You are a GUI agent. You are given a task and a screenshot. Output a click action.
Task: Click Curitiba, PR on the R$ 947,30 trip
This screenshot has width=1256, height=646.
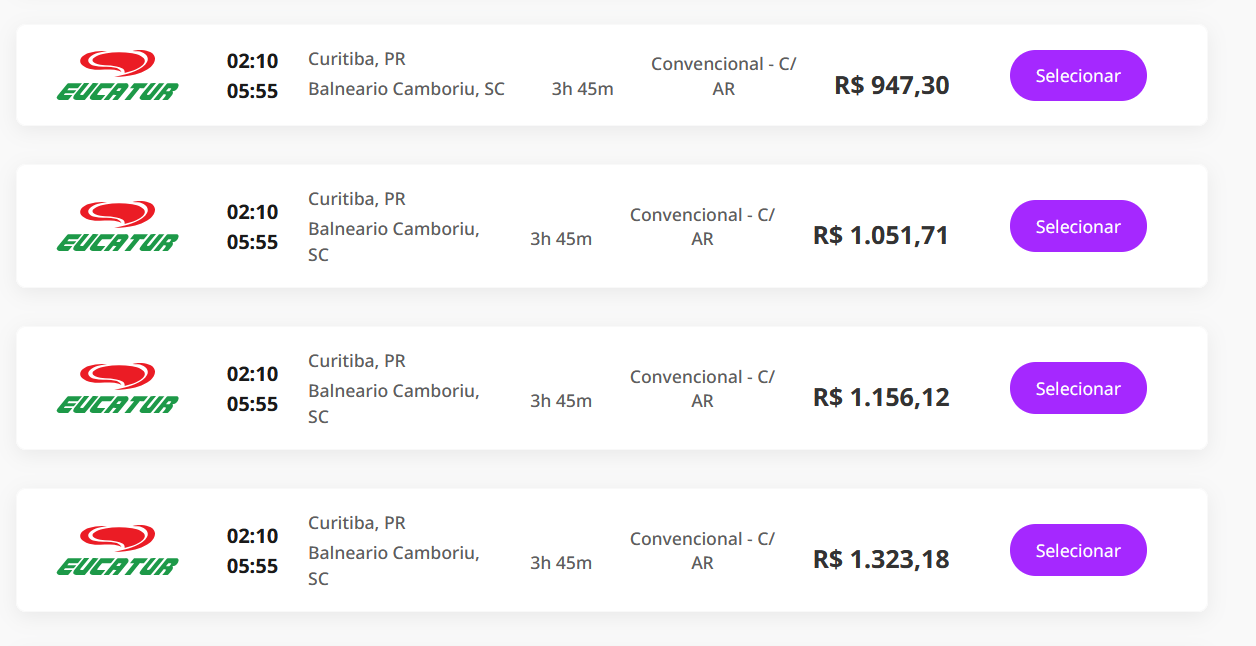pos(356,59)
